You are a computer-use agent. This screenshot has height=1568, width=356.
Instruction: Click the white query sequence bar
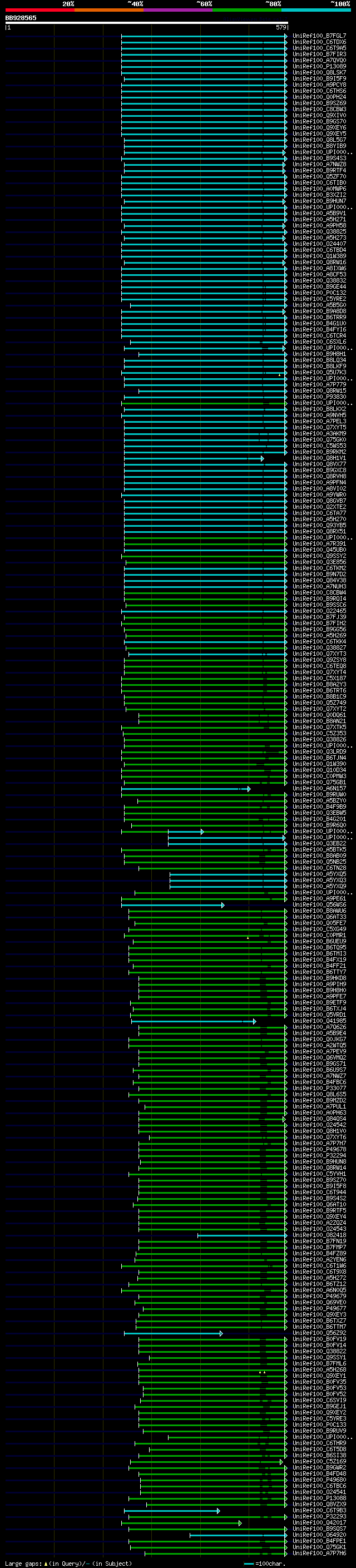[147, 22]
